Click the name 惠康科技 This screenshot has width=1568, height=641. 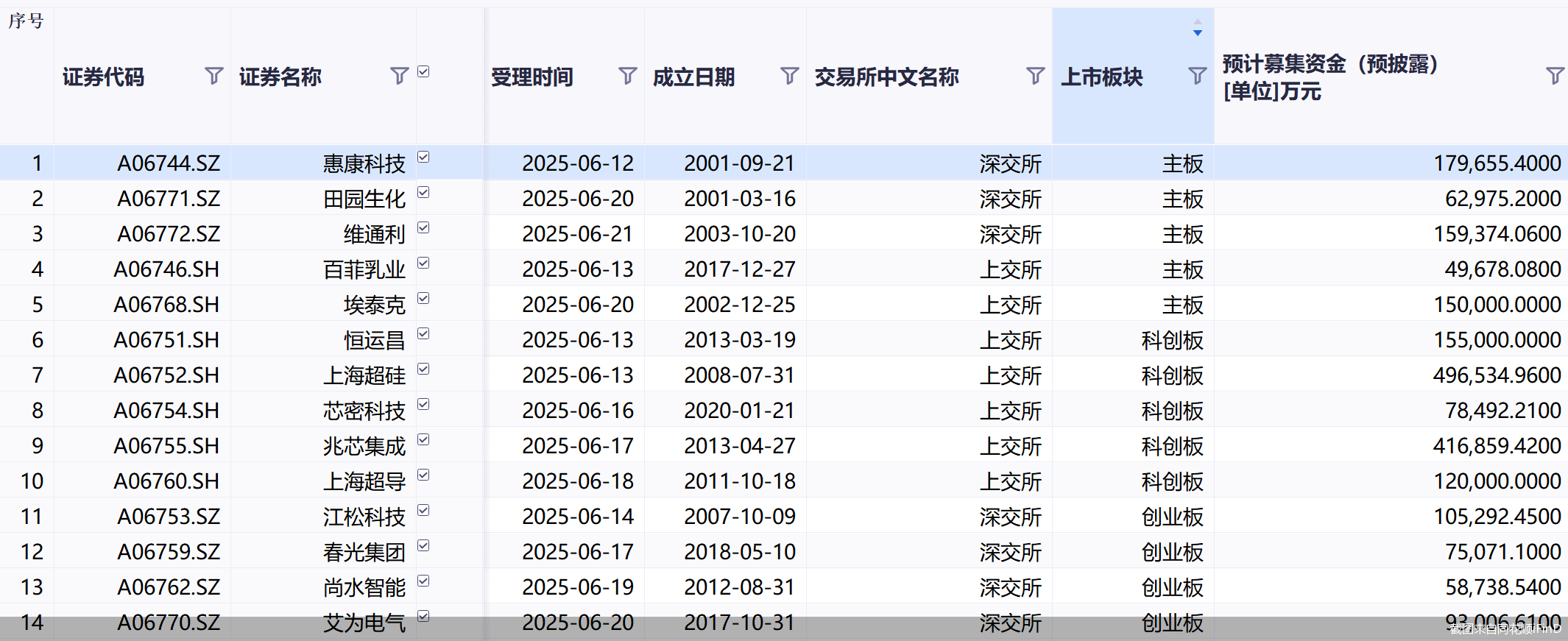[364, 163]
